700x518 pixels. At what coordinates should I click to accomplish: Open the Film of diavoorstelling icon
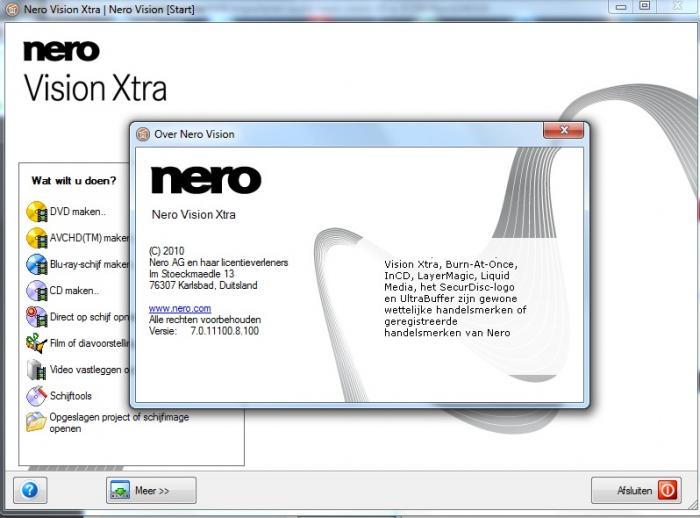(x=37, y=343)
